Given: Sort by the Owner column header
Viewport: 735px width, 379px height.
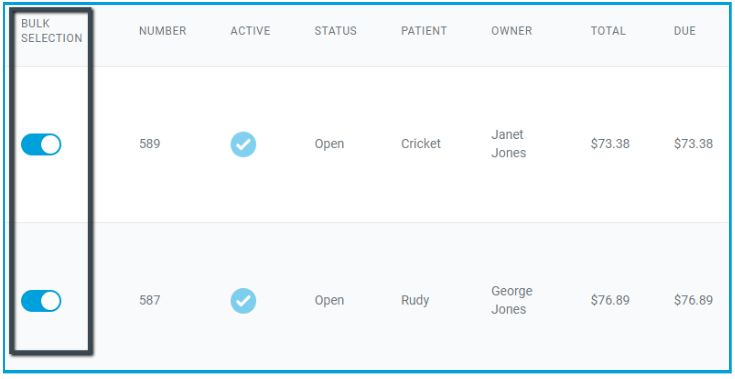Looking at the screenshot, I should pos(511,31).
